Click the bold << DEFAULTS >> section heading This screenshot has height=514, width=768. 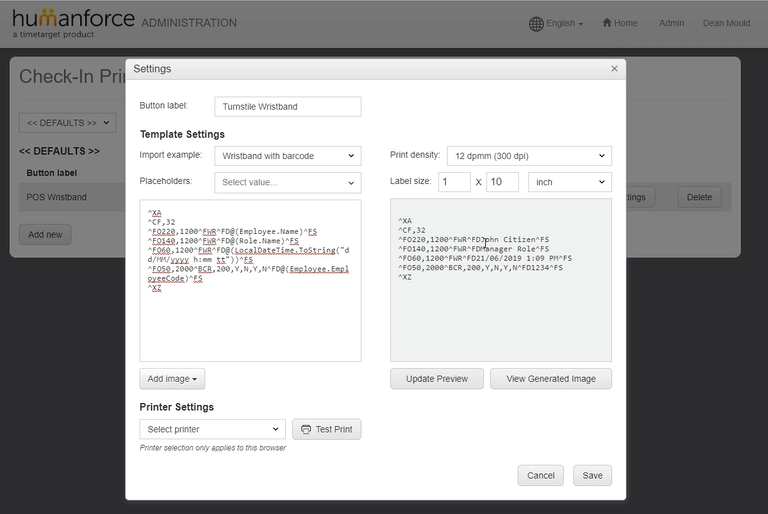(59, 151)
